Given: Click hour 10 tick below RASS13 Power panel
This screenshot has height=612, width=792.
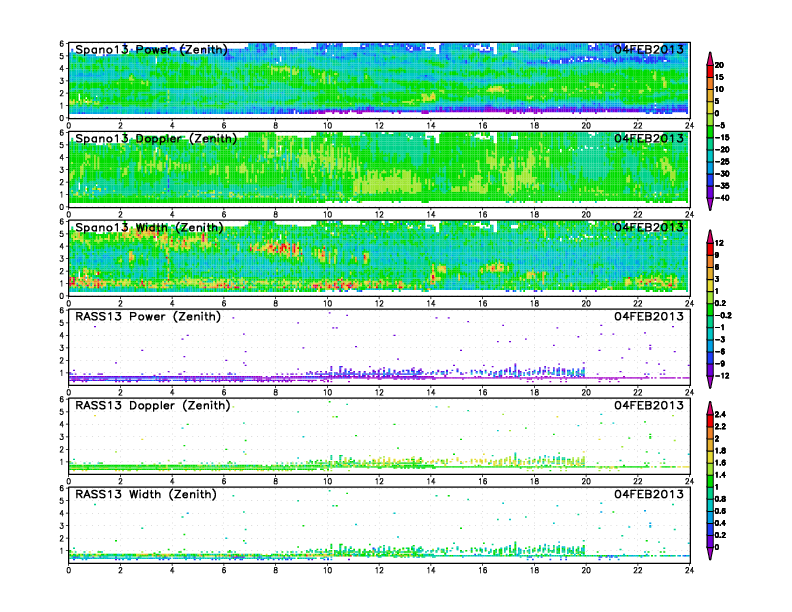Looking at the screenshot, I should (327, 392).
